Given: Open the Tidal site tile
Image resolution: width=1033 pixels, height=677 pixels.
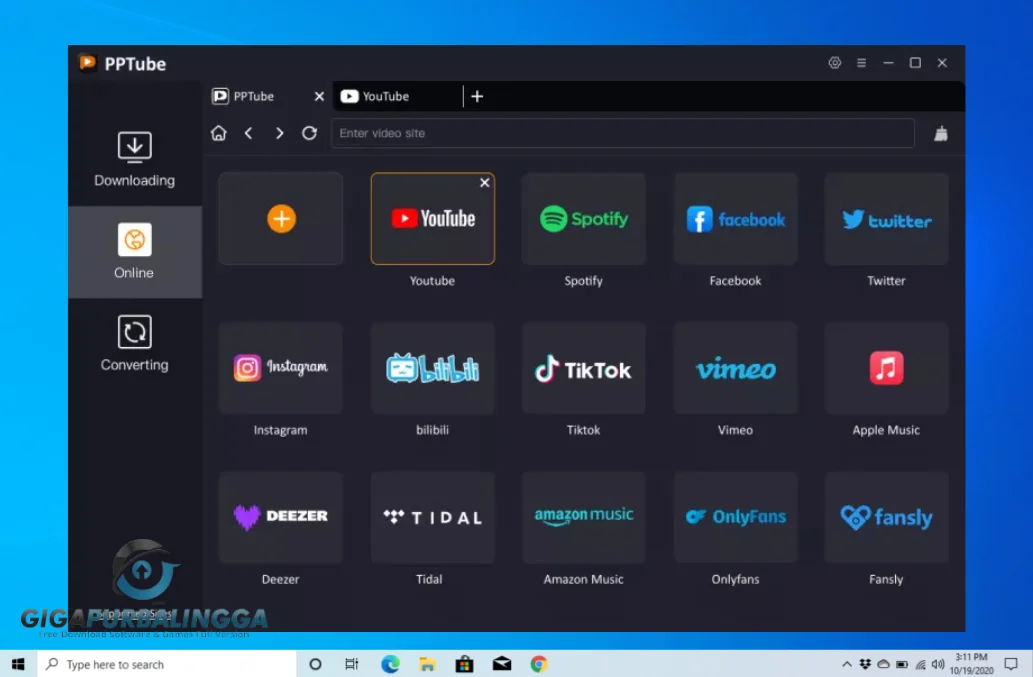Looking at the screenshot, I should click(x=433, y=518).
